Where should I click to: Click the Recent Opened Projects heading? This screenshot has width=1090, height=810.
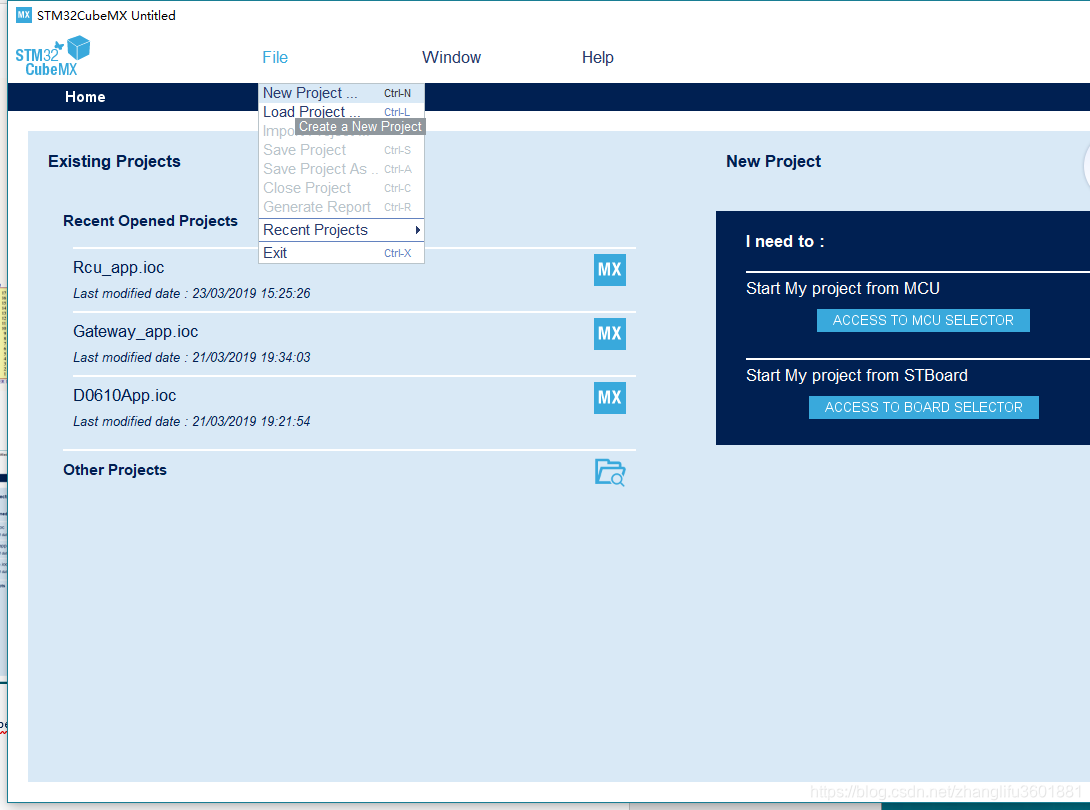coord(150,221)
